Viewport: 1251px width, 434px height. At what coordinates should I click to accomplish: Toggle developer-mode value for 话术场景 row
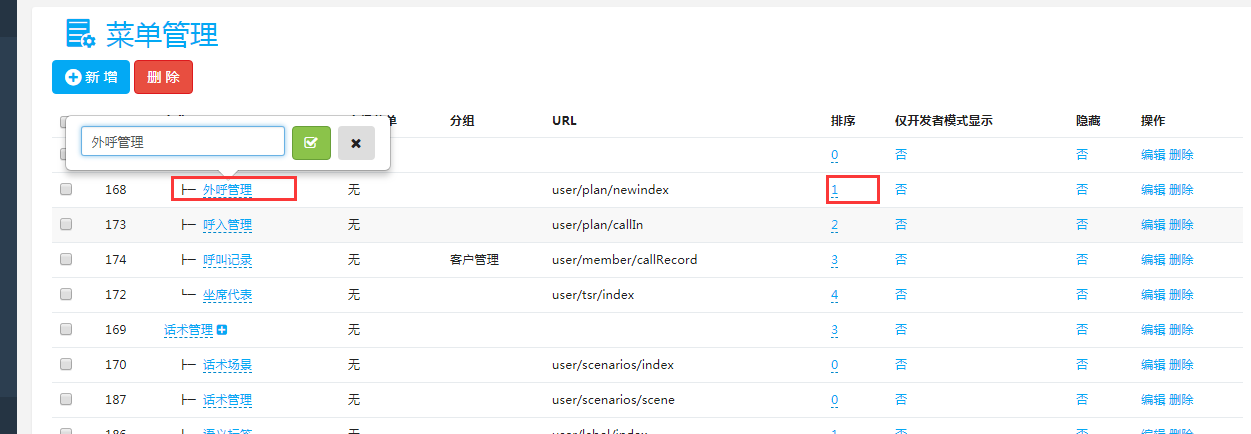[x=901, y=365]
